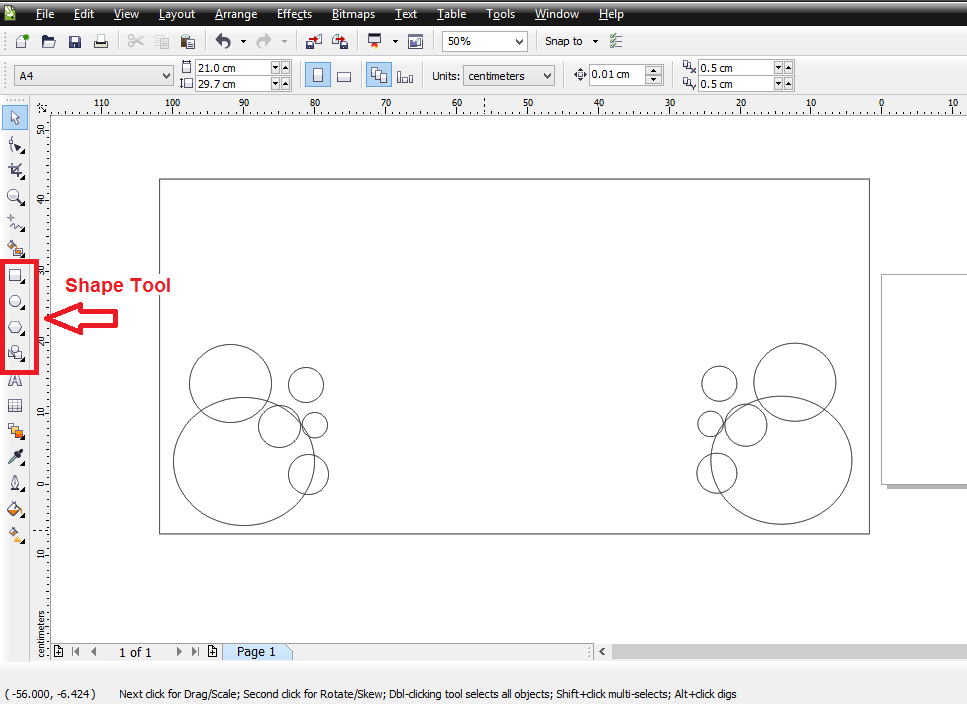This screenshot has height=704, width=967.
Task: Select the Crop tool
Action: tap(15, 171)
